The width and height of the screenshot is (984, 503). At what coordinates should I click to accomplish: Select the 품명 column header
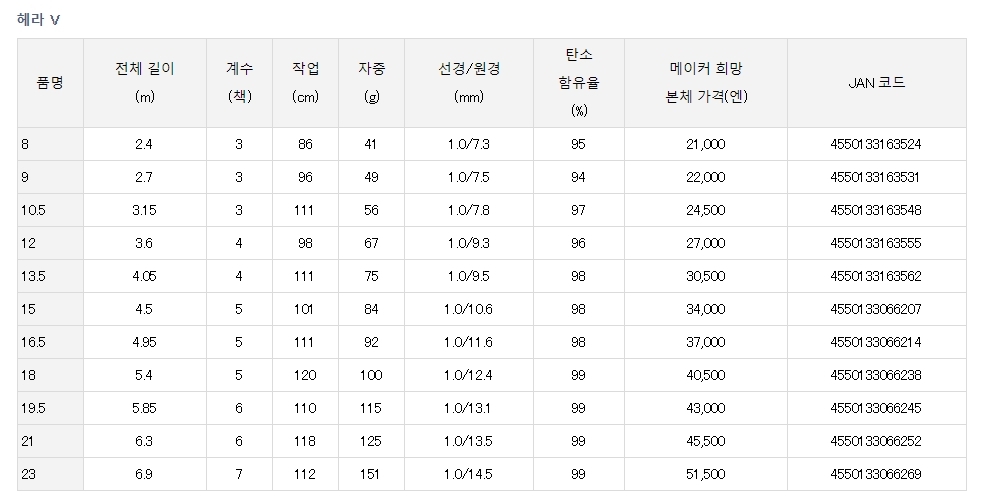pos(50,83)
